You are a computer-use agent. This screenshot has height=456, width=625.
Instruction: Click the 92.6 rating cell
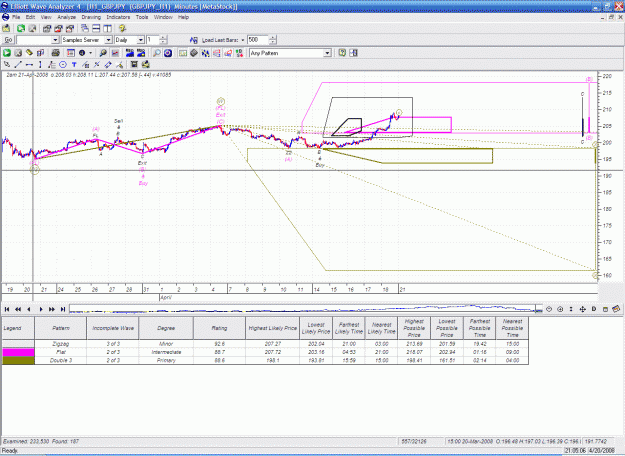click(x=219, y=344)
